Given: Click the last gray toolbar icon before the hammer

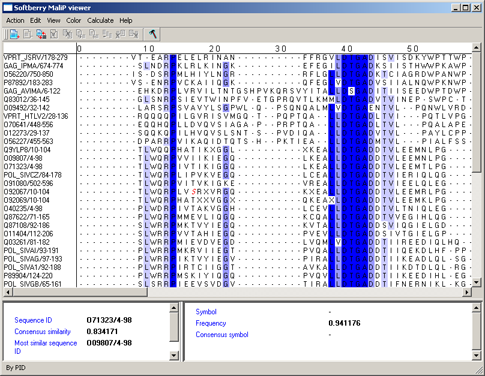Looking at the screenshot, I should pos(134,34).
